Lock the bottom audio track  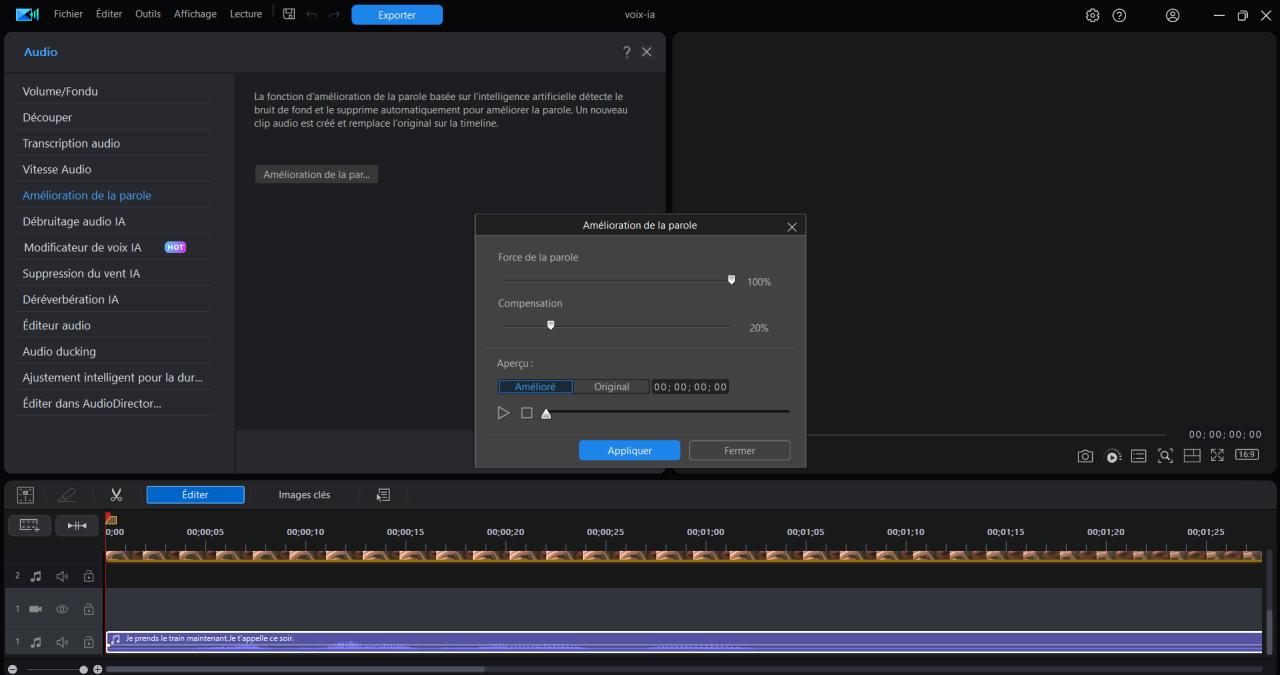tap(88, 642)
